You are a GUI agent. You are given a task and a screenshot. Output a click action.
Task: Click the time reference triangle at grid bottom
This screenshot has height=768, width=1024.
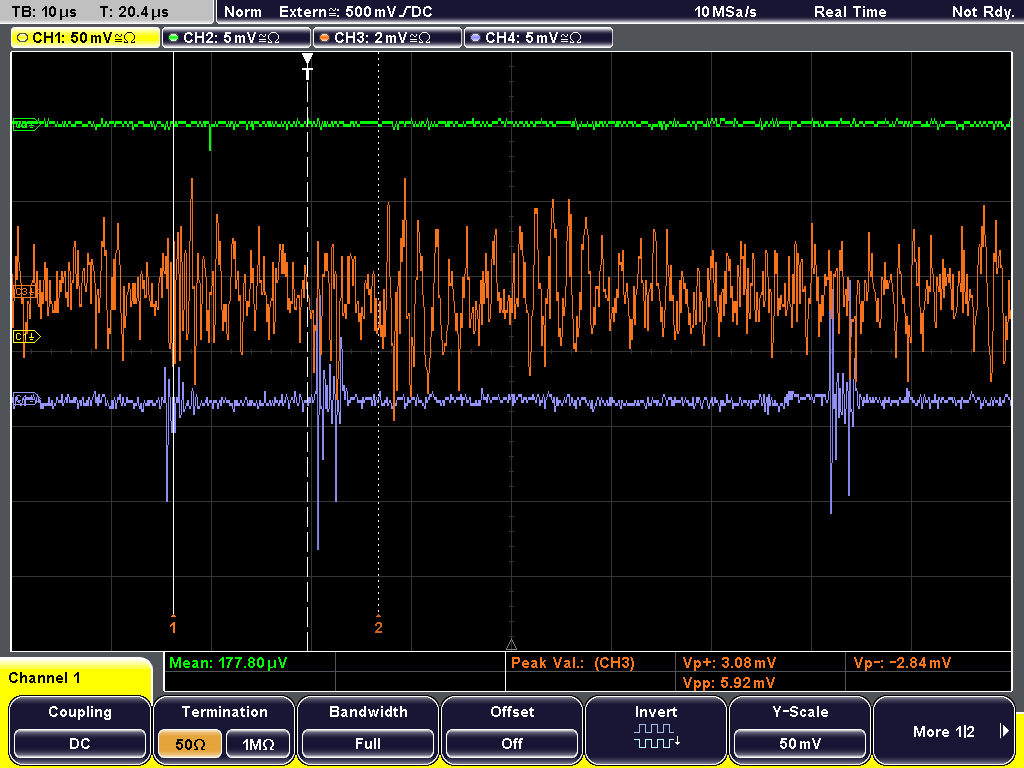(x=511, y=644)
